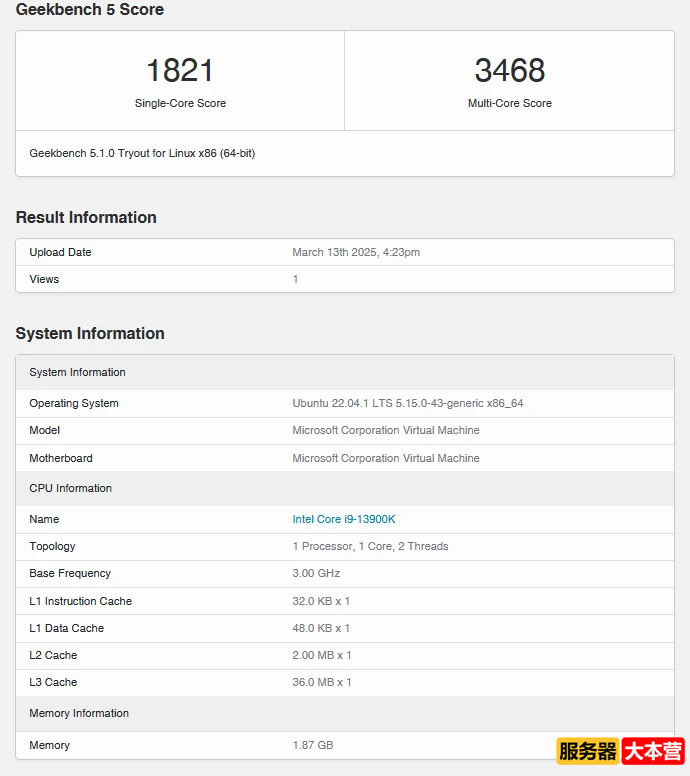Click the single-core score 1821

coord(180,71)
